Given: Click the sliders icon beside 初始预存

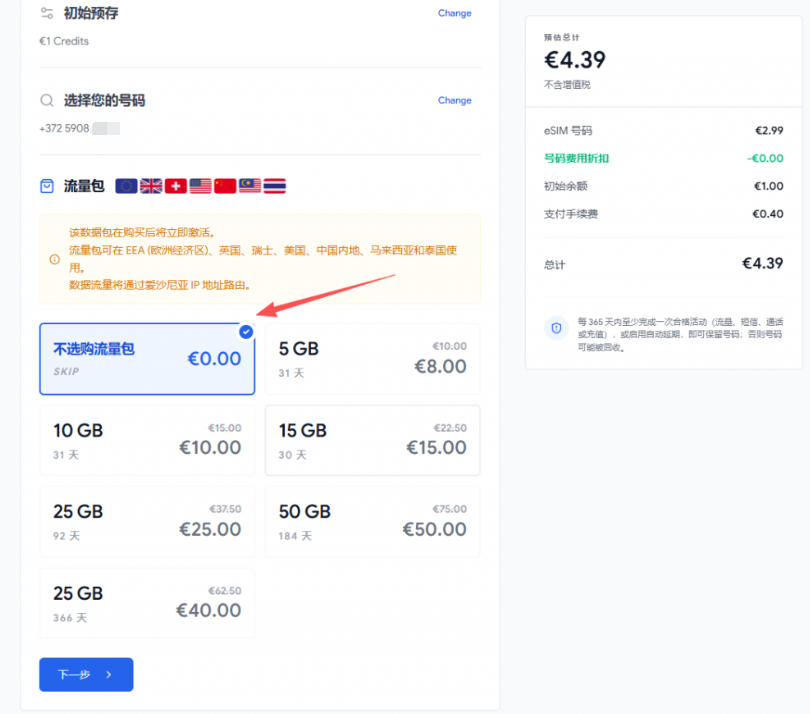Looking at the screenshot, I should [x=47, y=13].
